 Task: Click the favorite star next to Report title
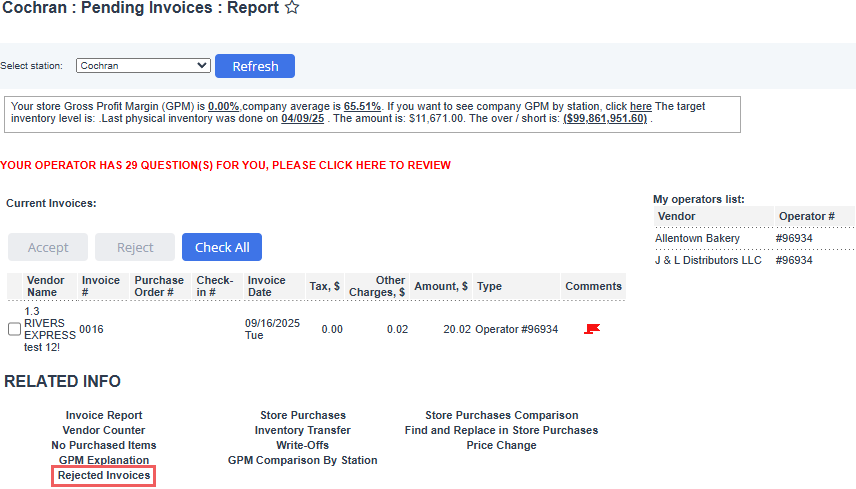click(292, 9)
